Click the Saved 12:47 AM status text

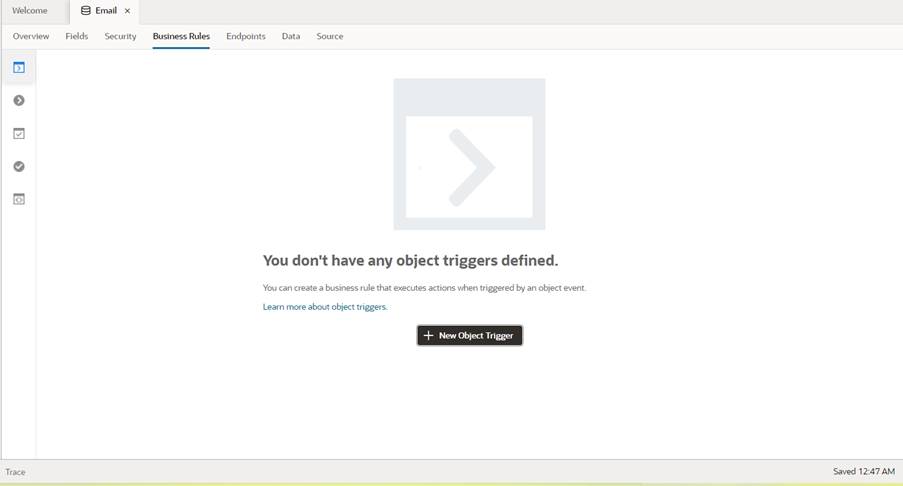pos(864,472)
